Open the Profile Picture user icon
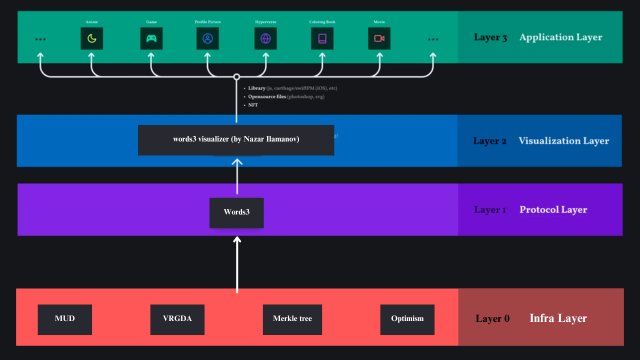 click(208, 38)
